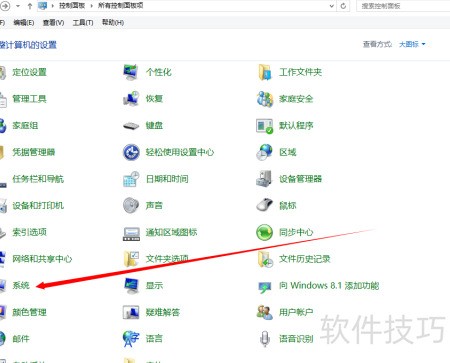Open the 默认程序 icon
The width and height of the screenshot is (450, 363).
pyautogui.click(x=265, y=126)
